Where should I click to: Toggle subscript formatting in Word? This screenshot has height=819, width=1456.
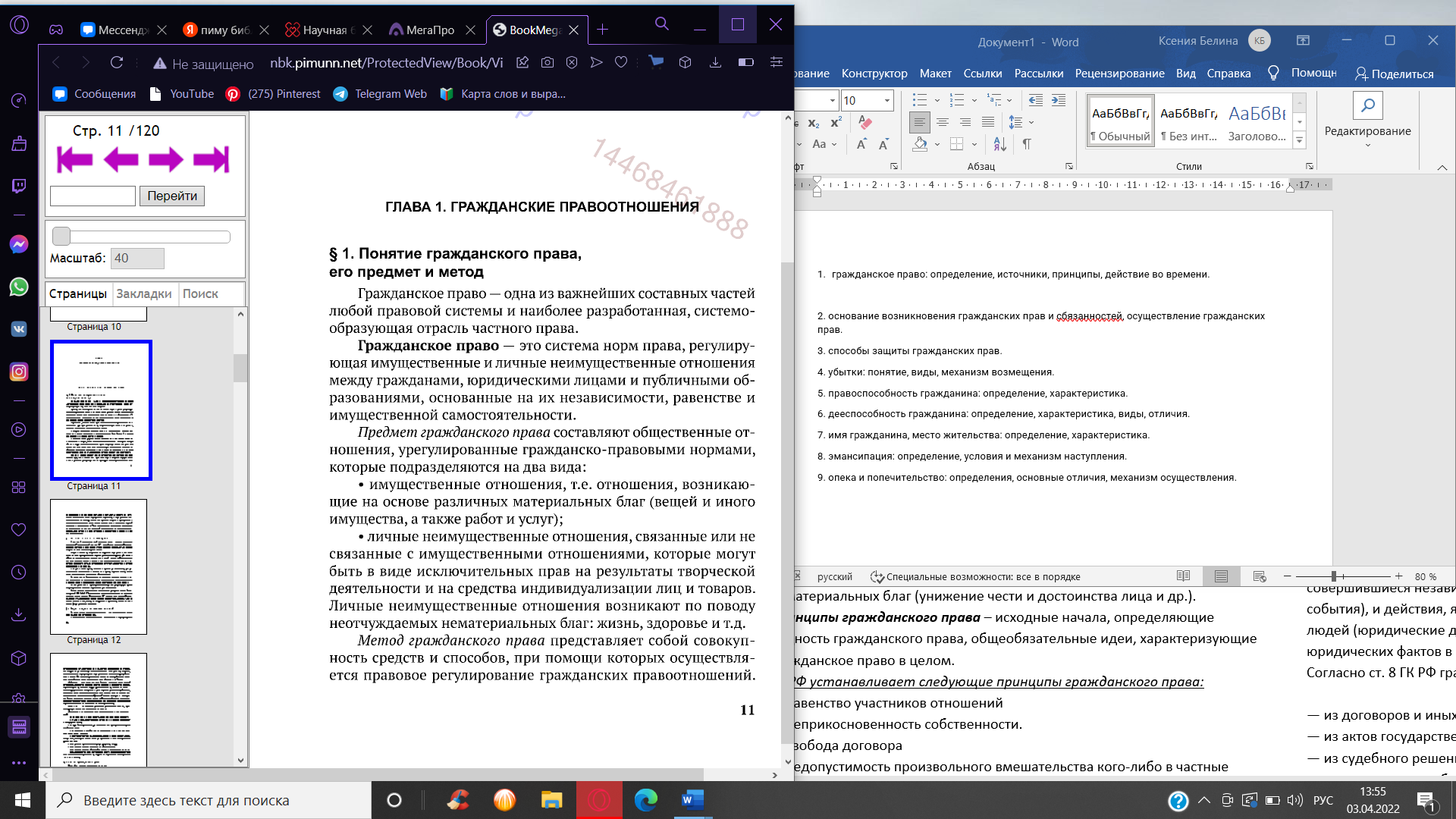[814, 123]
